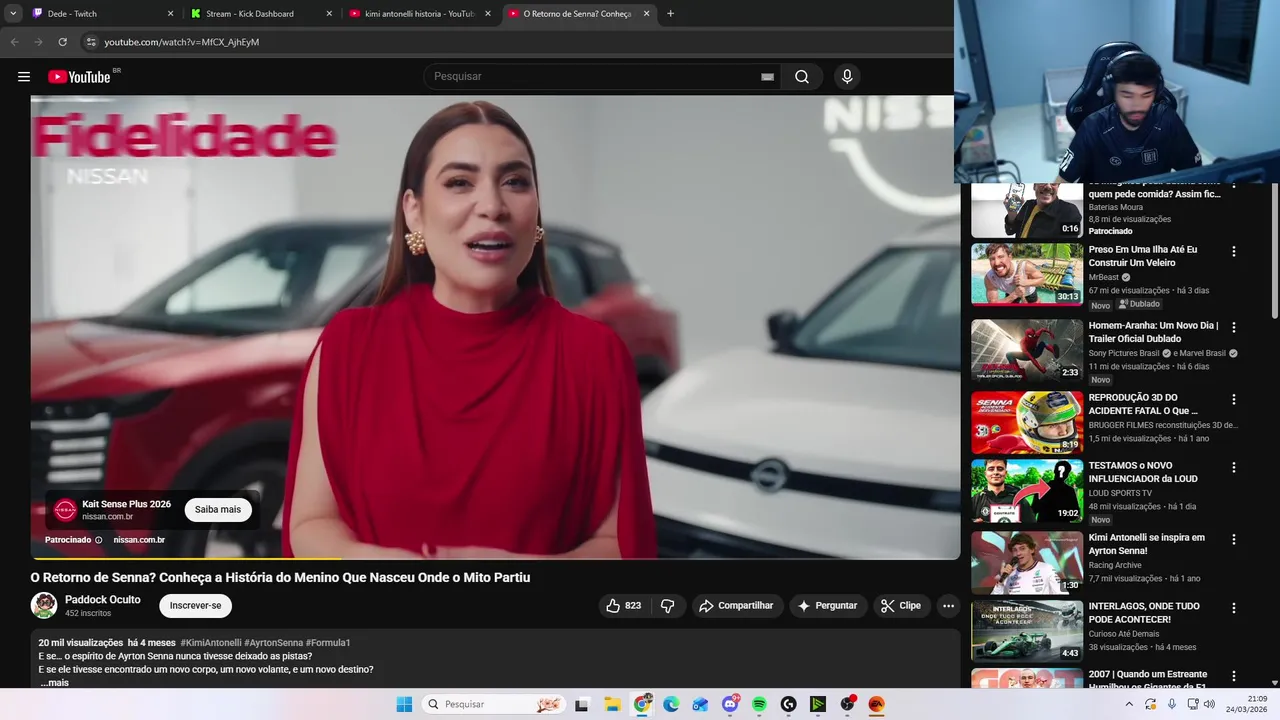The width and height of the screenshot is (1280, 720).
Task: Open Microsoft Edge from the taskbar
Action: tap(671, 704)
